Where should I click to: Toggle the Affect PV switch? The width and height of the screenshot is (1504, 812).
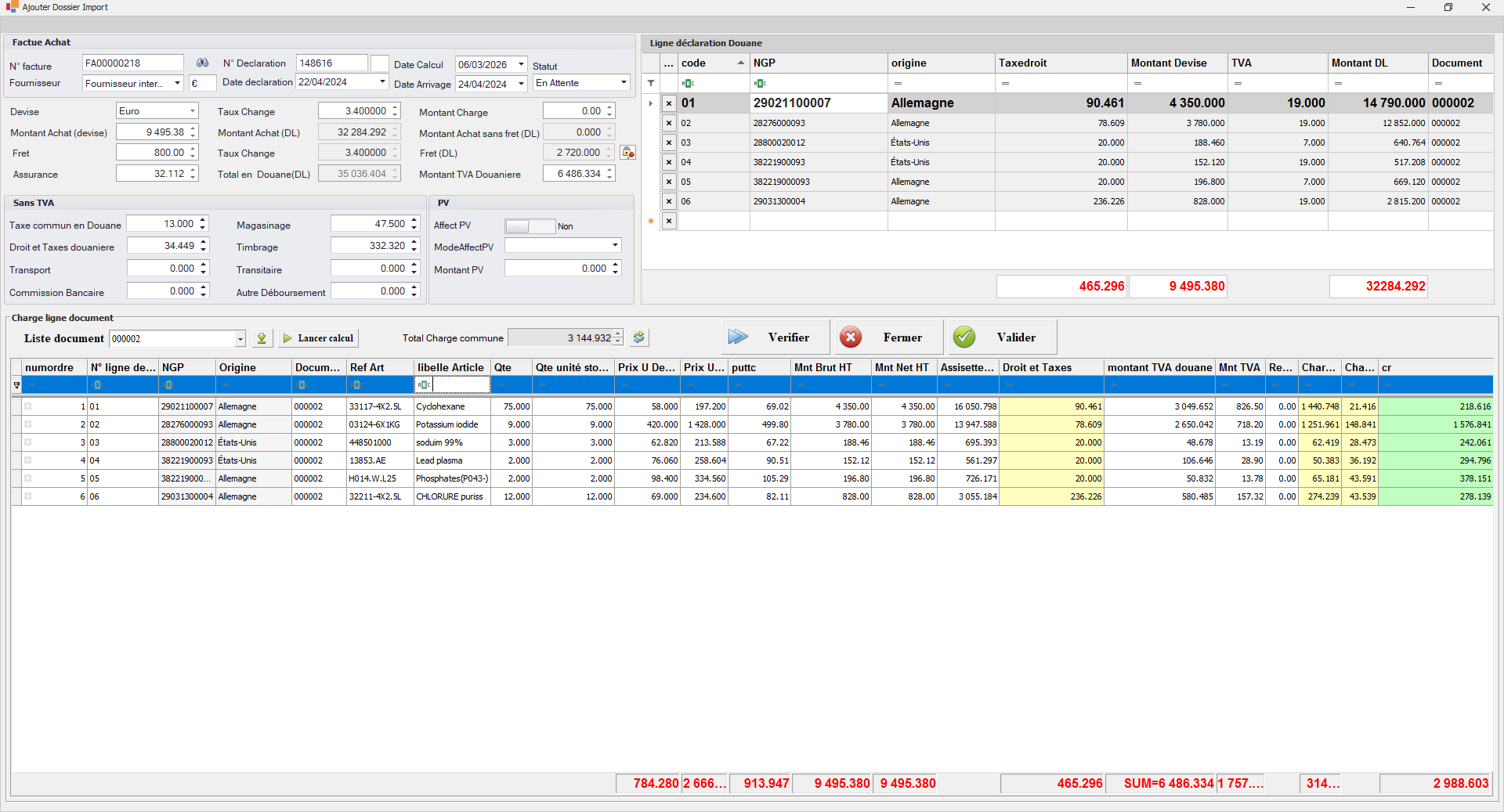[530, 226]
